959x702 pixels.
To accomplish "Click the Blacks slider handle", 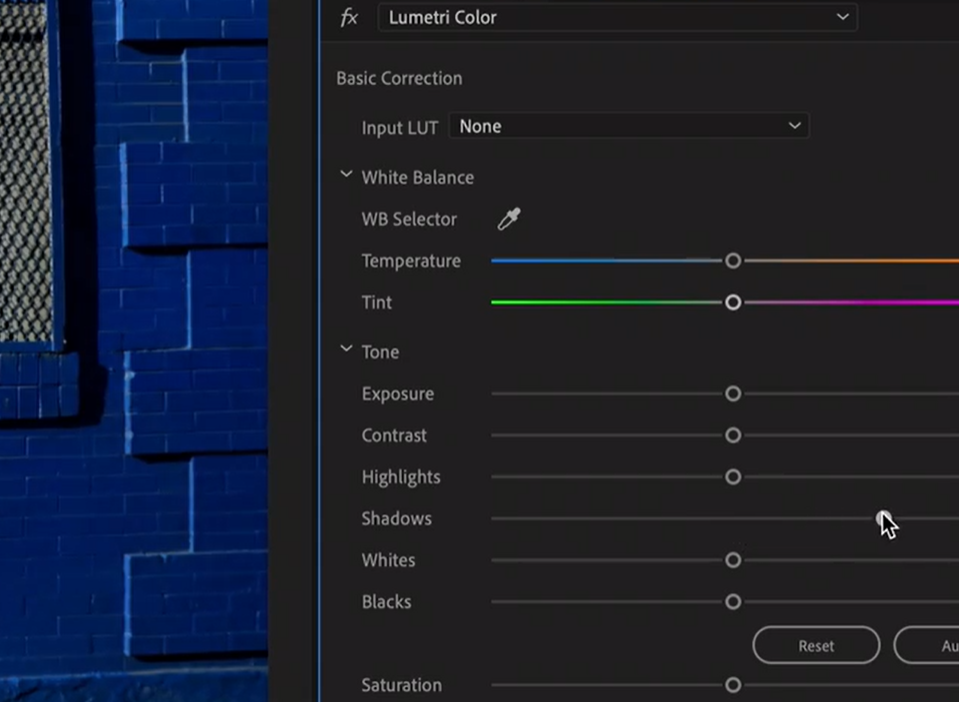I will (733, 601).
